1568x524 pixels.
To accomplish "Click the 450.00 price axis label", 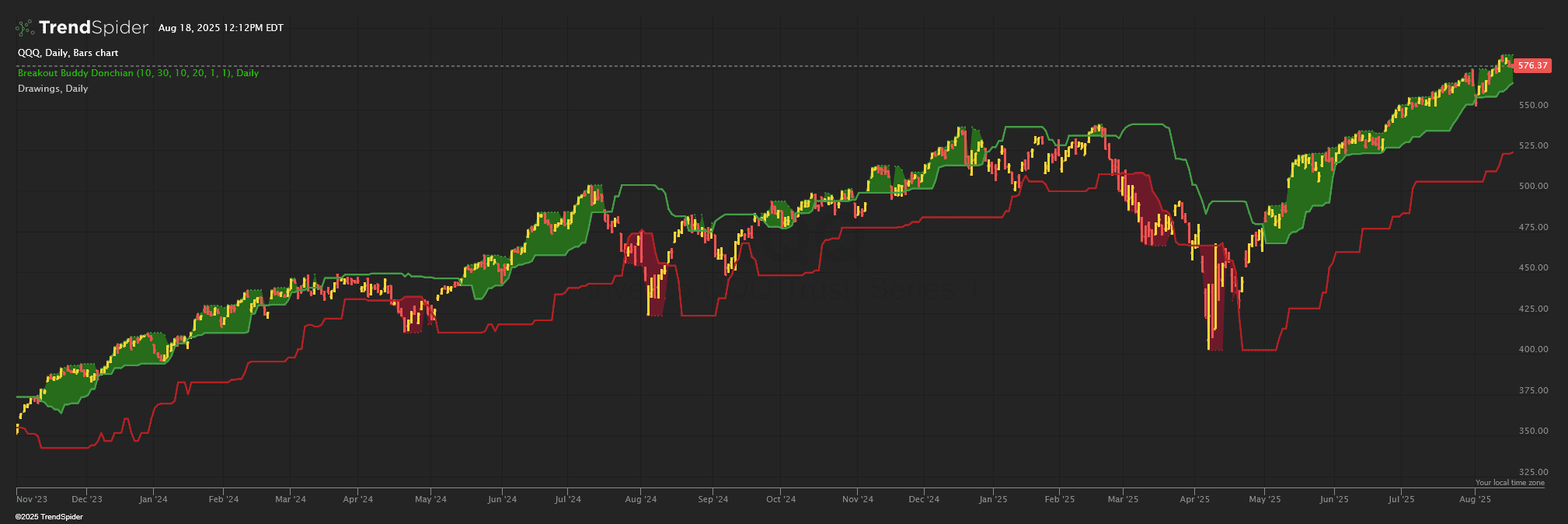I will pyautogui.click(x=1533, y=268).
